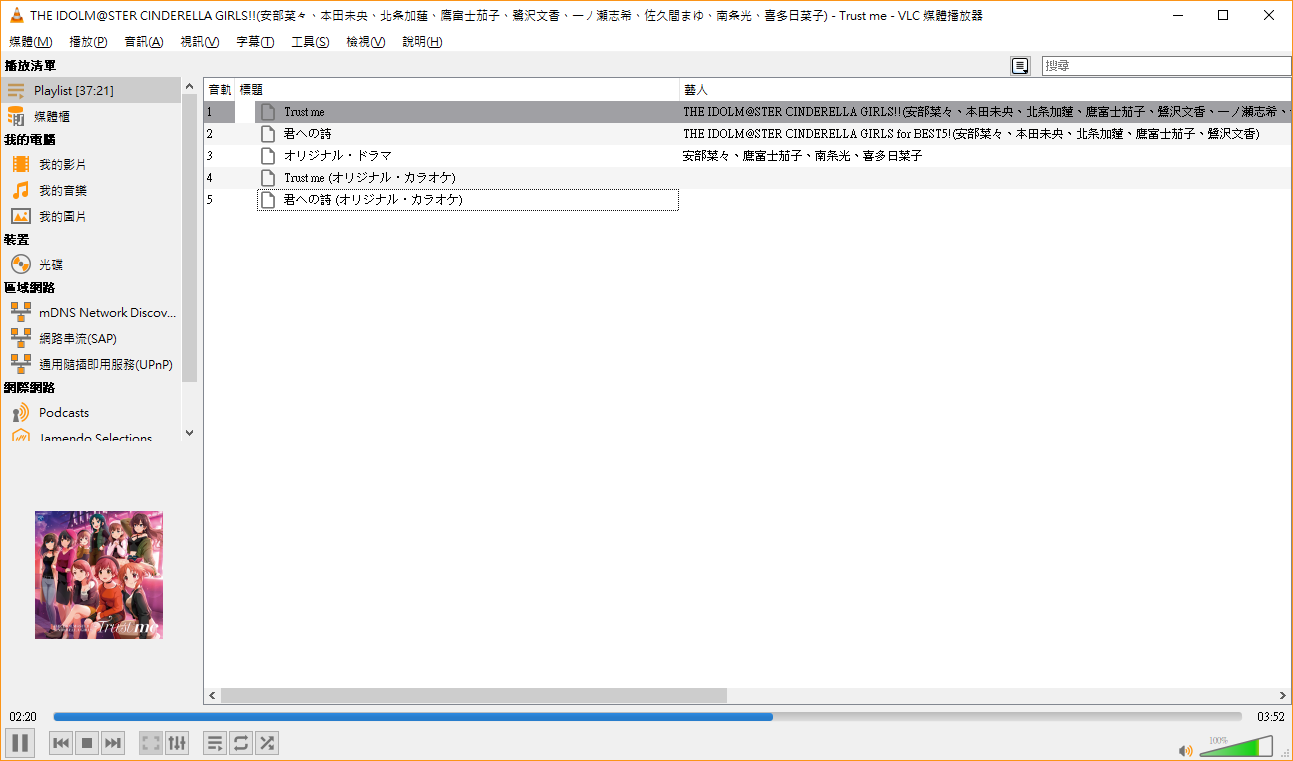
Task: Open the 音訊(A) menu
Action: coord(143,42)
